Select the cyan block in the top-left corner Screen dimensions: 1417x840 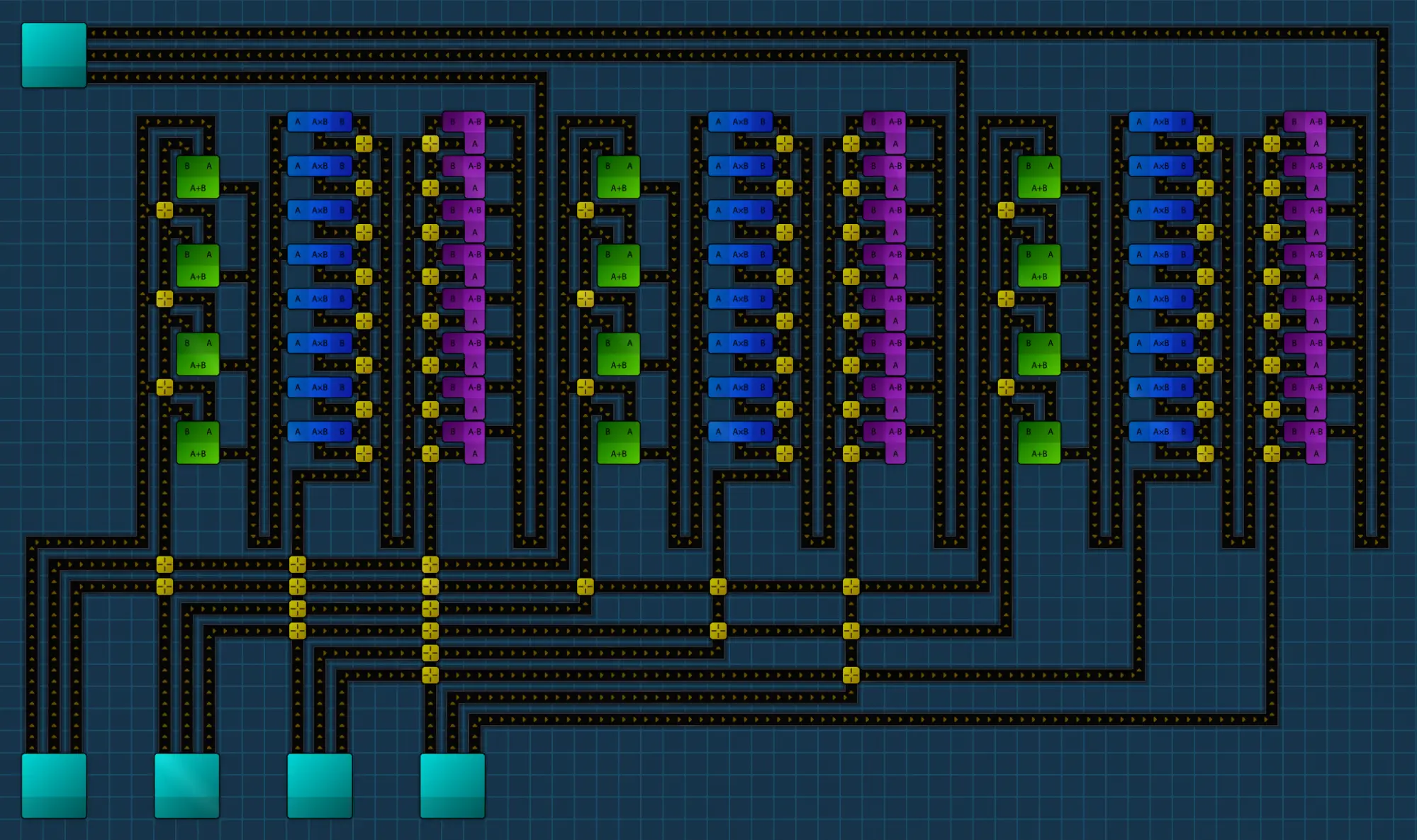click(54, 55)
